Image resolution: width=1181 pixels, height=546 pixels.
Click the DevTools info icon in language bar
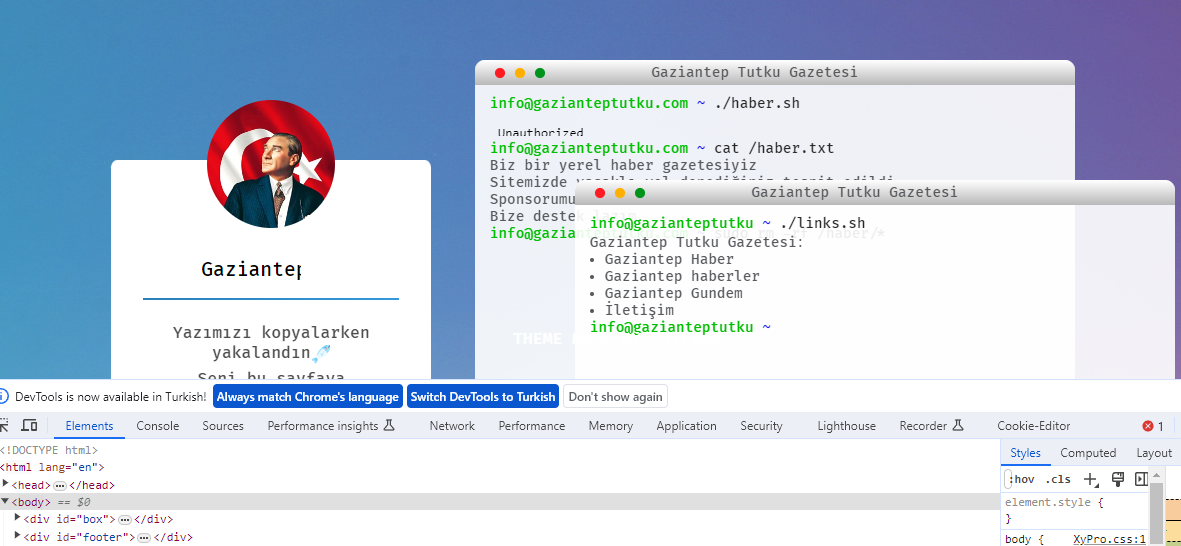[x=4, y=396]
